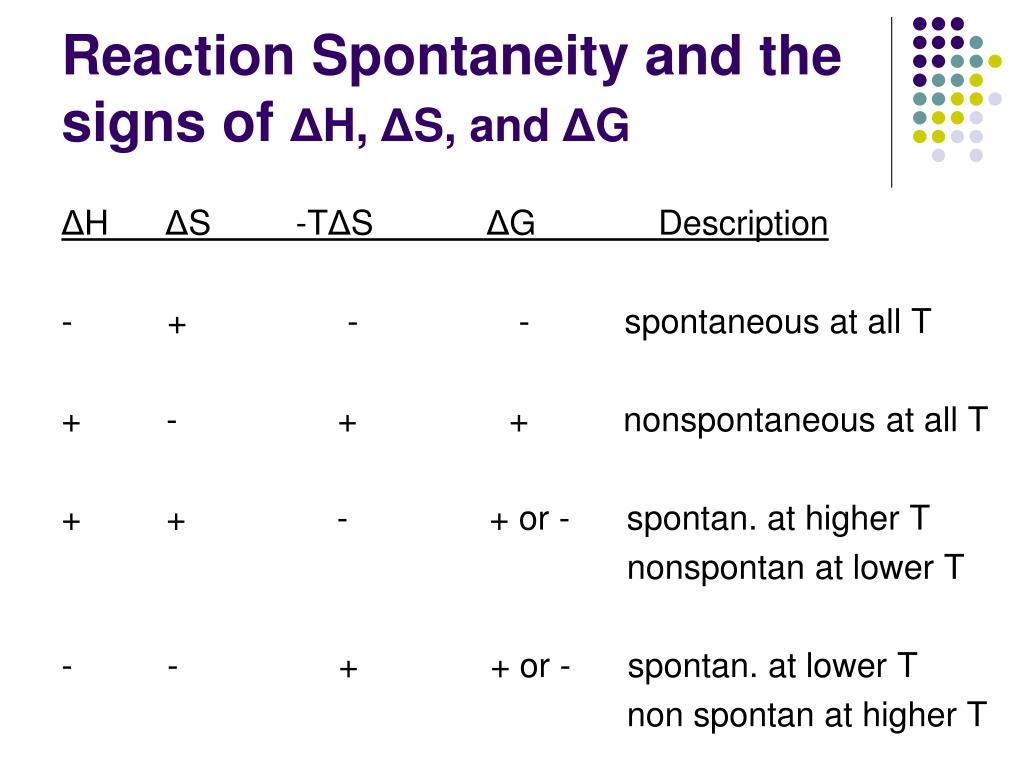The height and width of the screenshot is (768, 1024).
Task: Select the ΔS column header
Action: coord(187,223)
